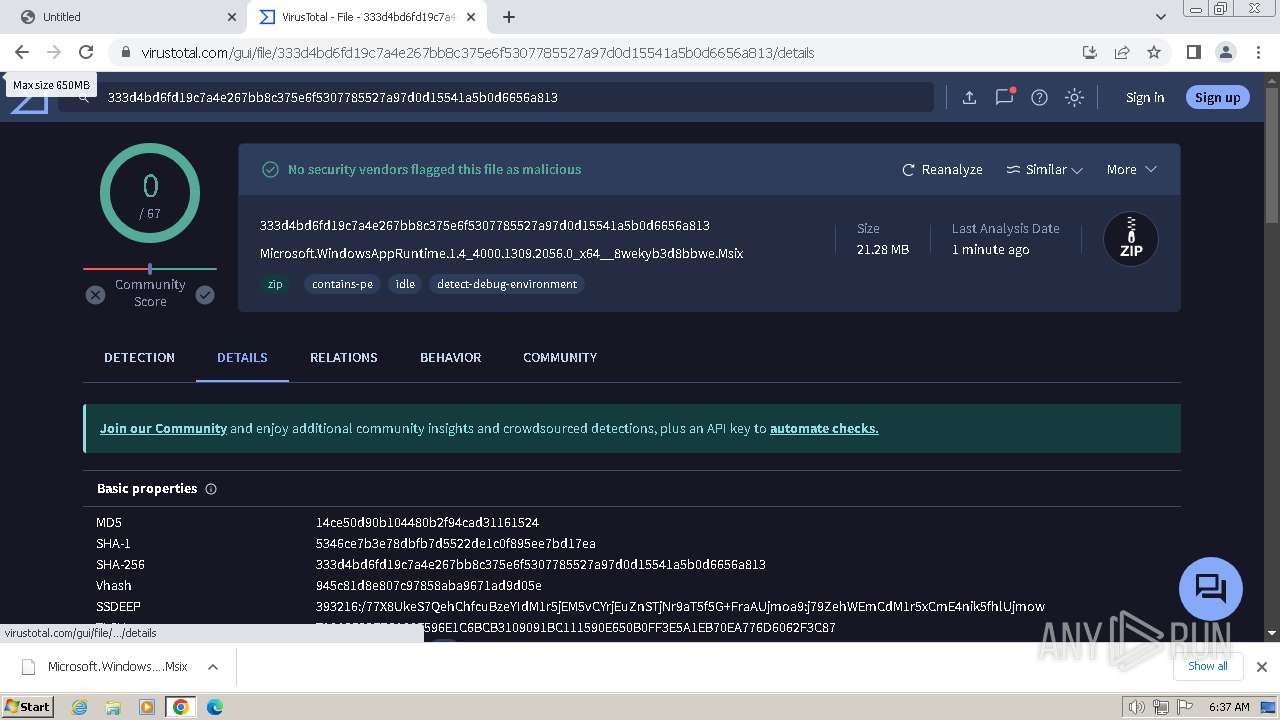1280x720 pixels.
Task: Click the SHA-1 hash value
Action: click(x=455, y=544)
